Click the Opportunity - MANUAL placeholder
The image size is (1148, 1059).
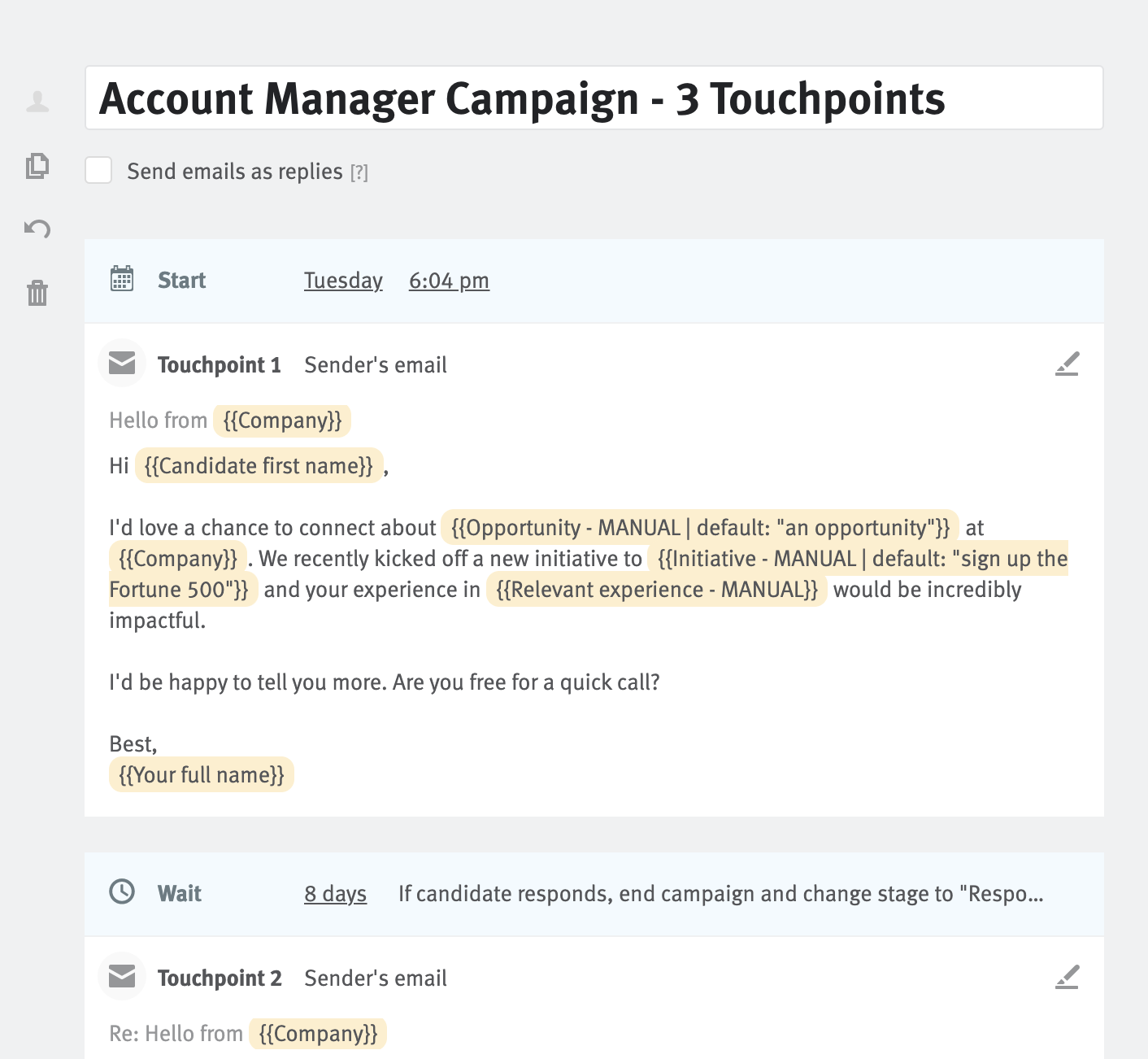tap(700, 528)
